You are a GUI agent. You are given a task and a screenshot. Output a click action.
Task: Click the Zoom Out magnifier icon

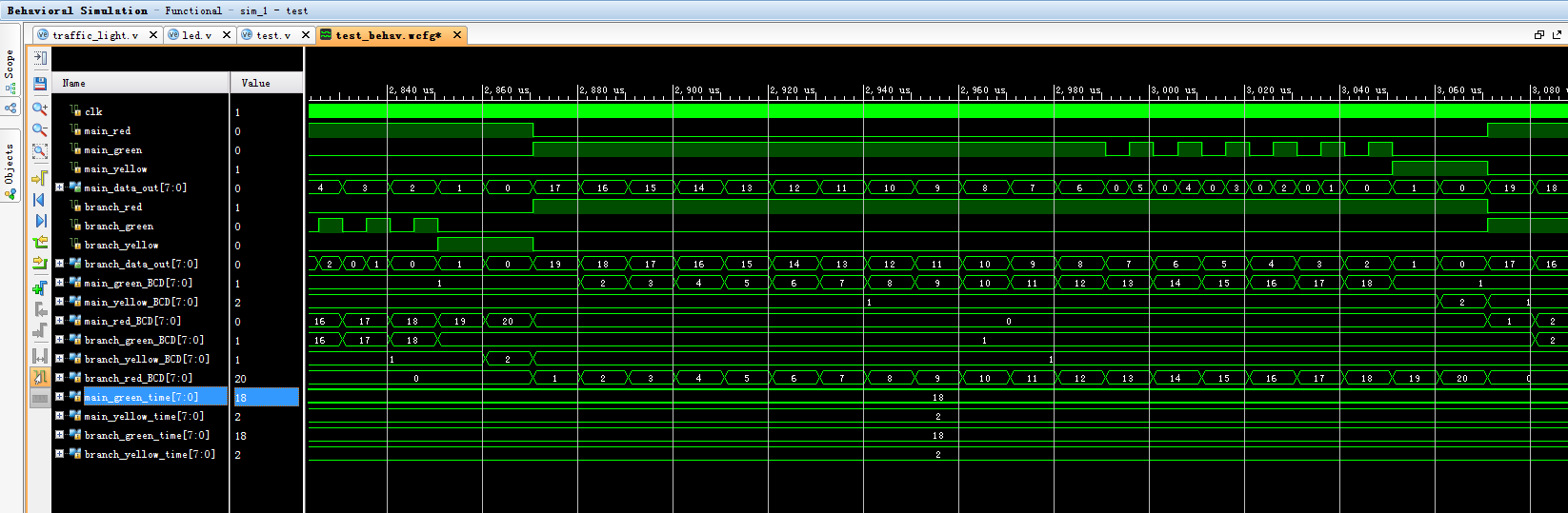pos(40,129)
